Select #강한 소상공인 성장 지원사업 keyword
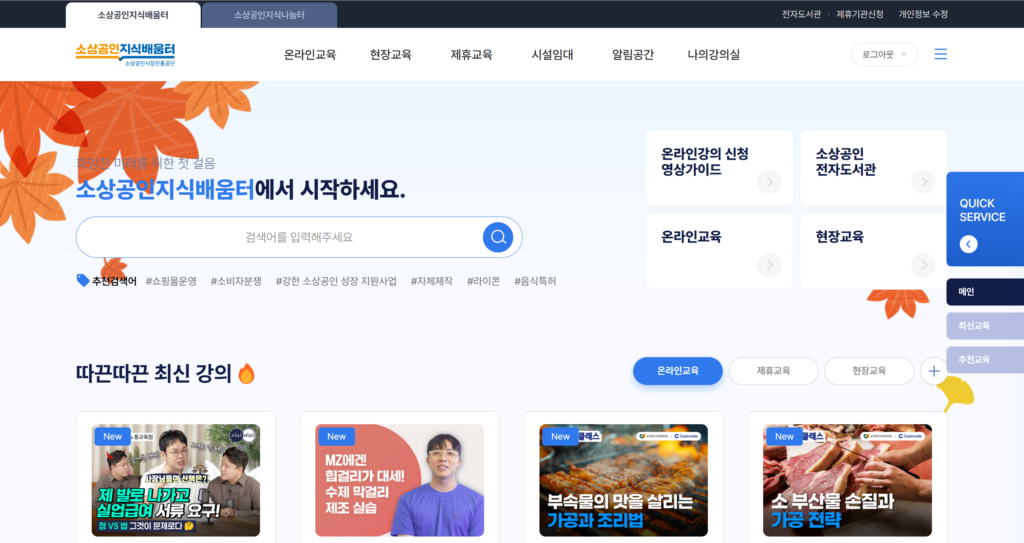Screen dimensions: 1024x543 click(x=336, y=281)
